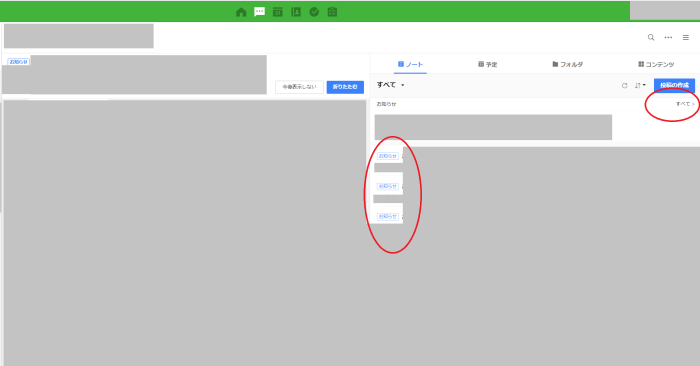Click the 今後表示しない button
Image resolution: width=700 pixels, height=366 pixels.
pos(299,87)
